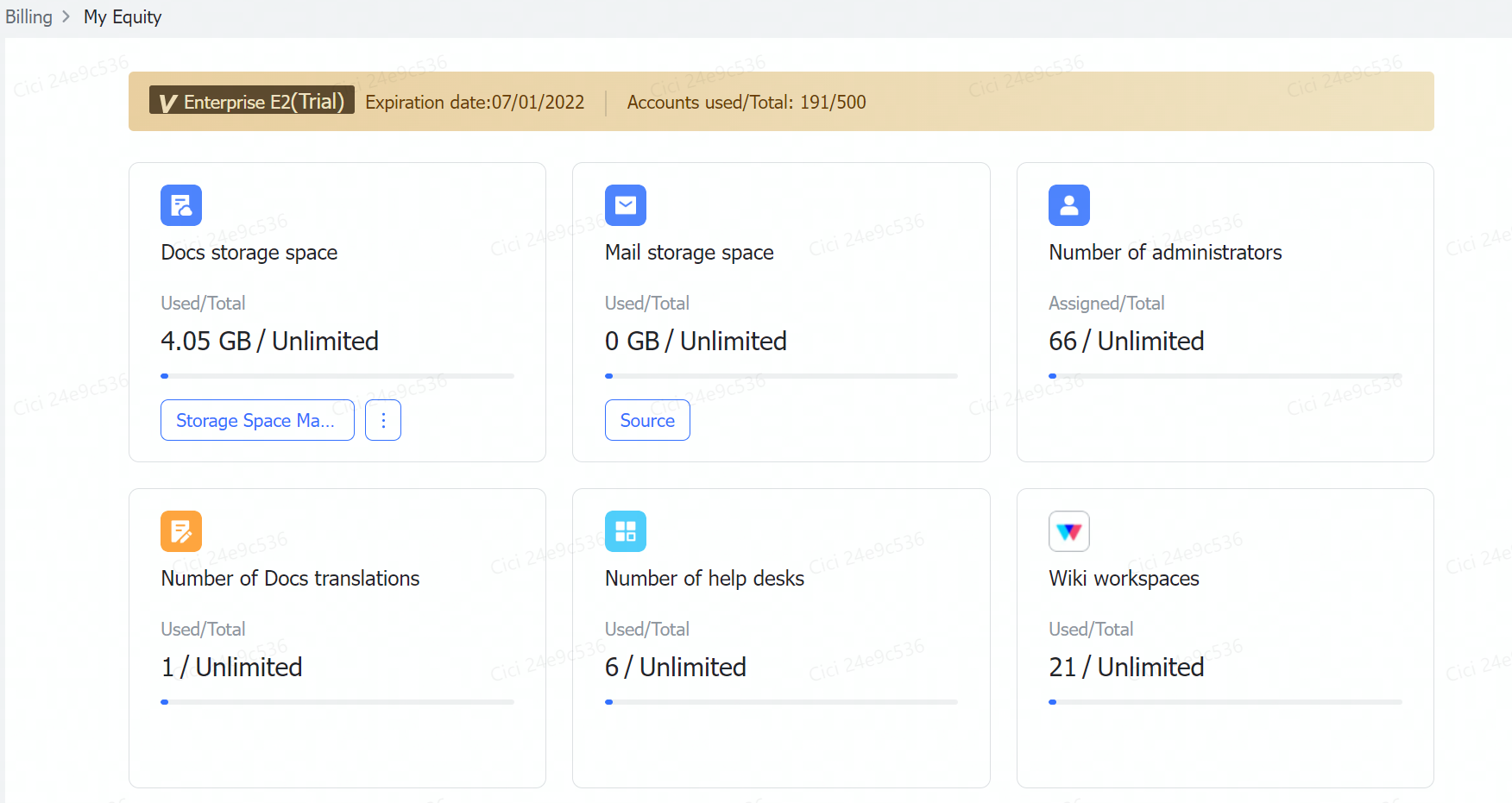Click the Number of help desks title
The image size is (1512, 803).
point(704,579)
